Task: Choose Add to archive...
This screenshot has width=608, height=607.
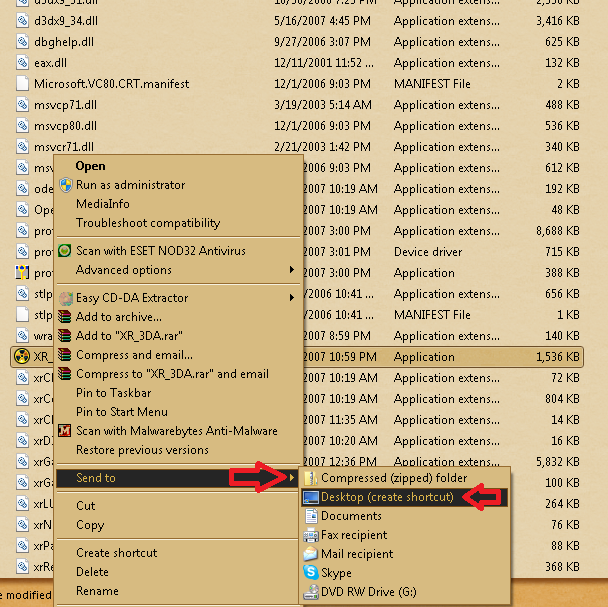Action: 119,317
